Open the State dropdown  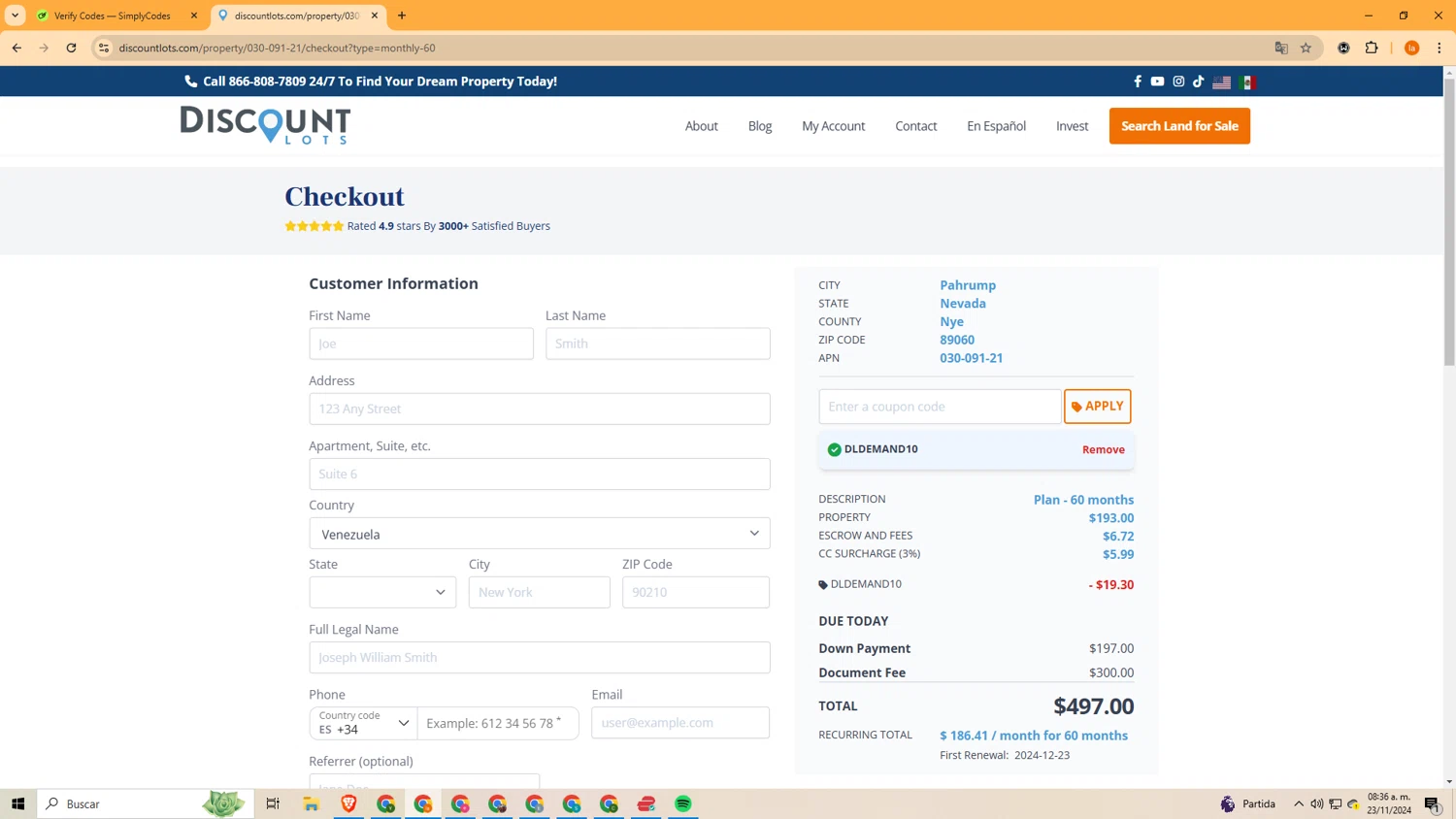(382, 592)
